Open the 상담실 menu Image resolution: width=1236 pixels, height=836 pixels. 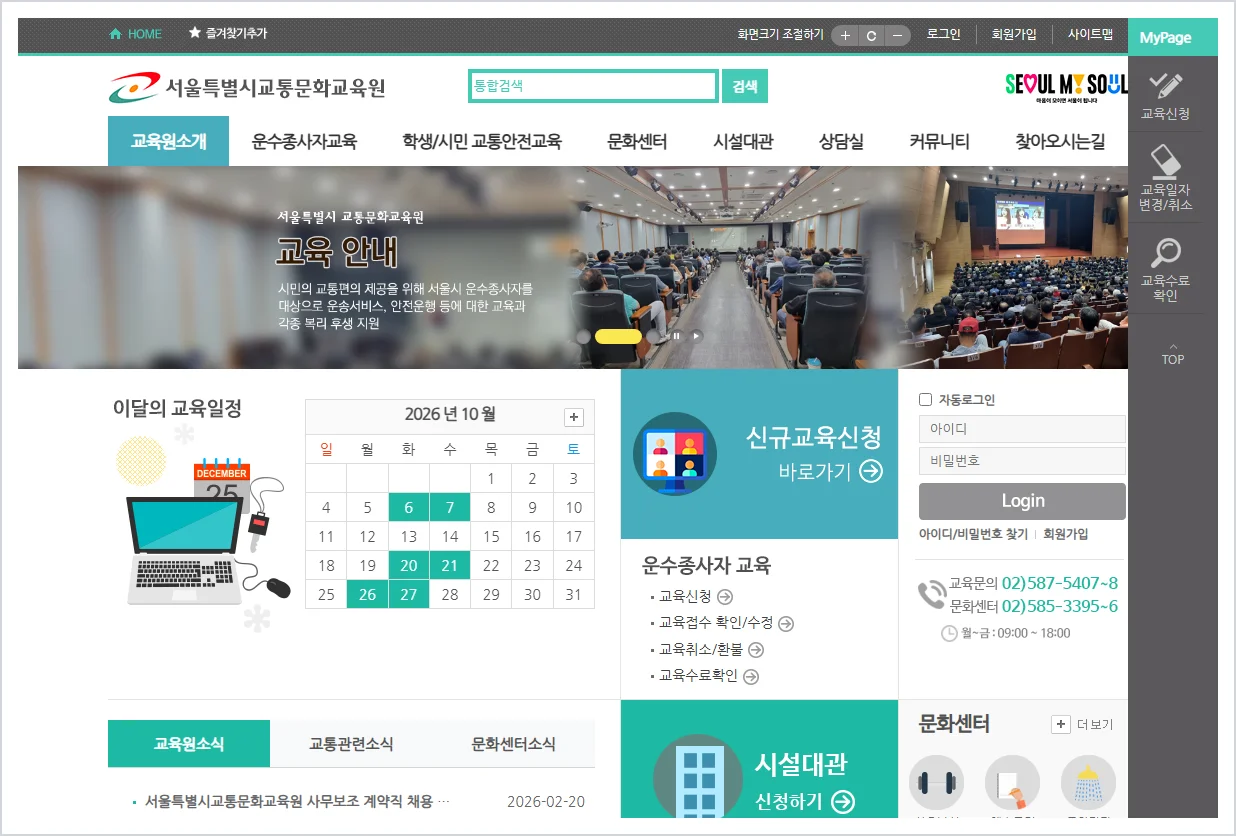coord(841,142)
